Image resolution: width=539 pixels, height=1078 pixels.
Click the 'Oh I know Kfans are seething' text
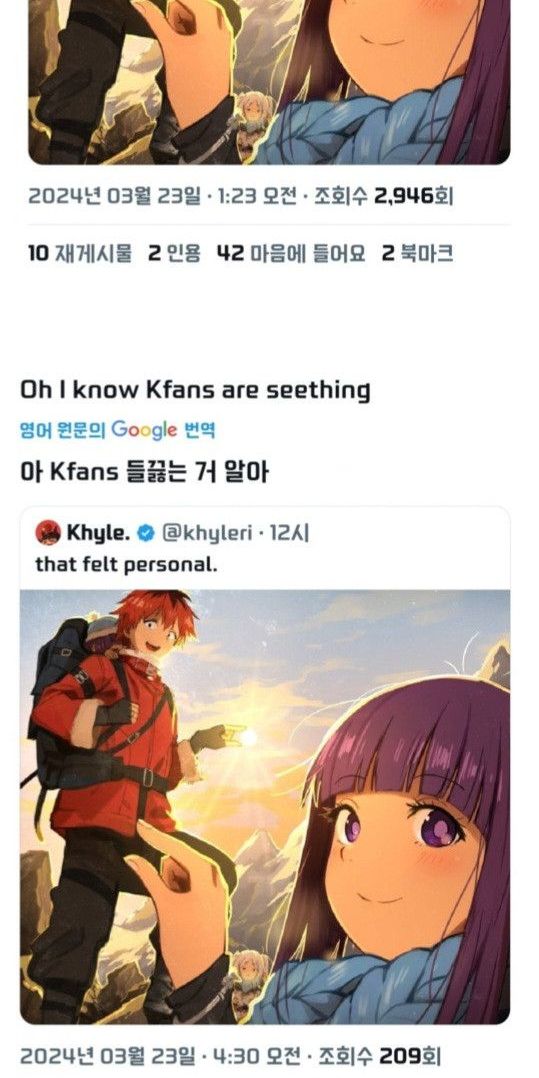click(195, 390)
